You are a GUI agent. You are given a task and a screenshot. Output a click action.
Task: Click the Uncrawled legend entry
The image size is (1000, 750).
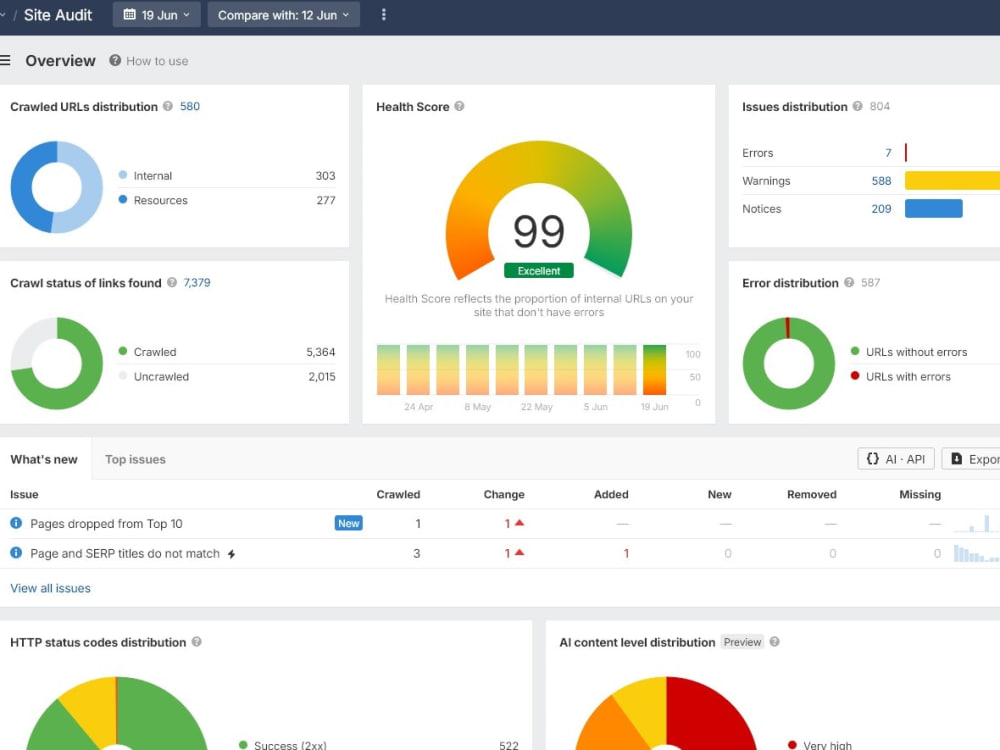point(154,376)
